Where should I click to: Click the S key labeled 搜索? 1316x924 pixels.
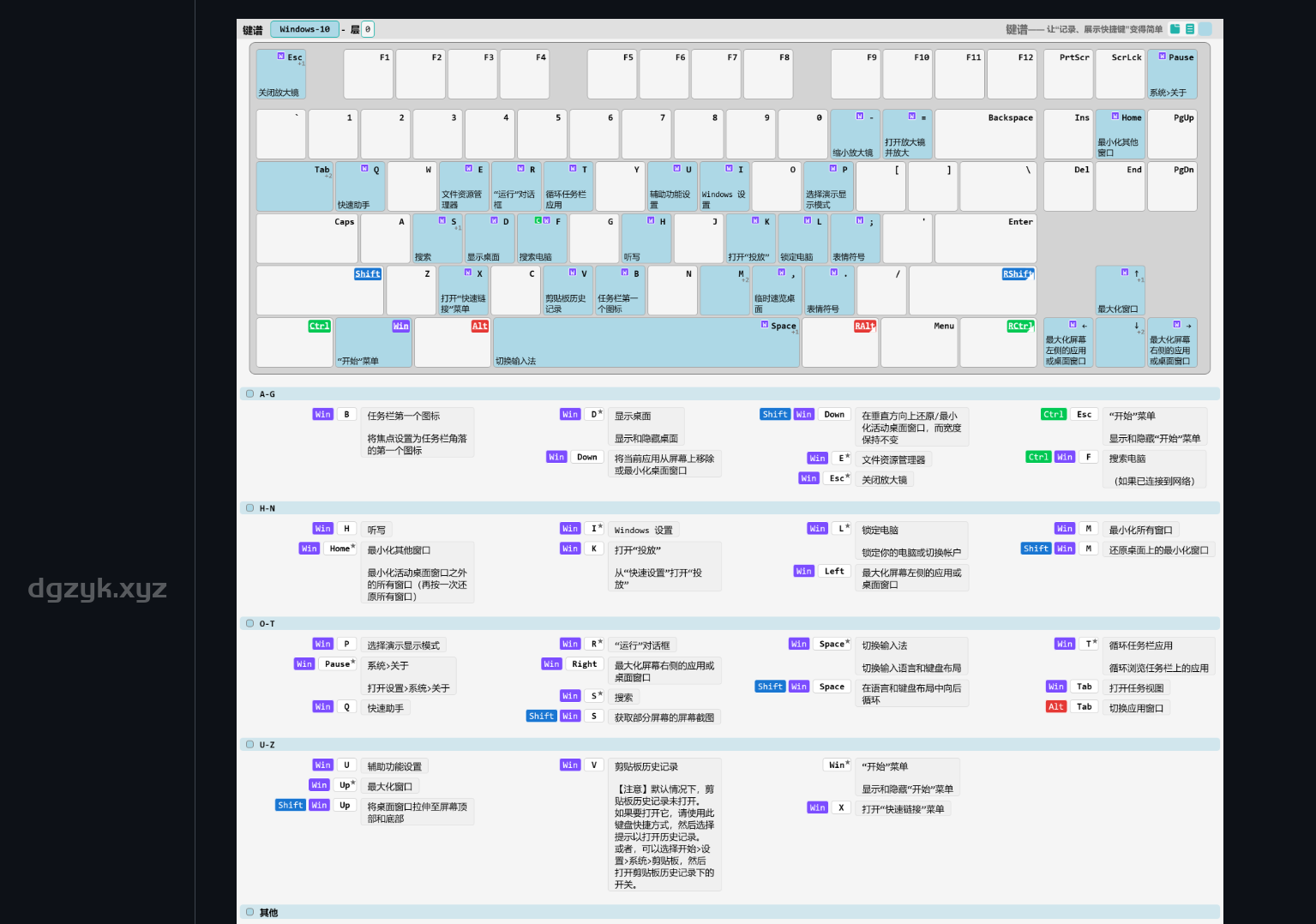438,239
